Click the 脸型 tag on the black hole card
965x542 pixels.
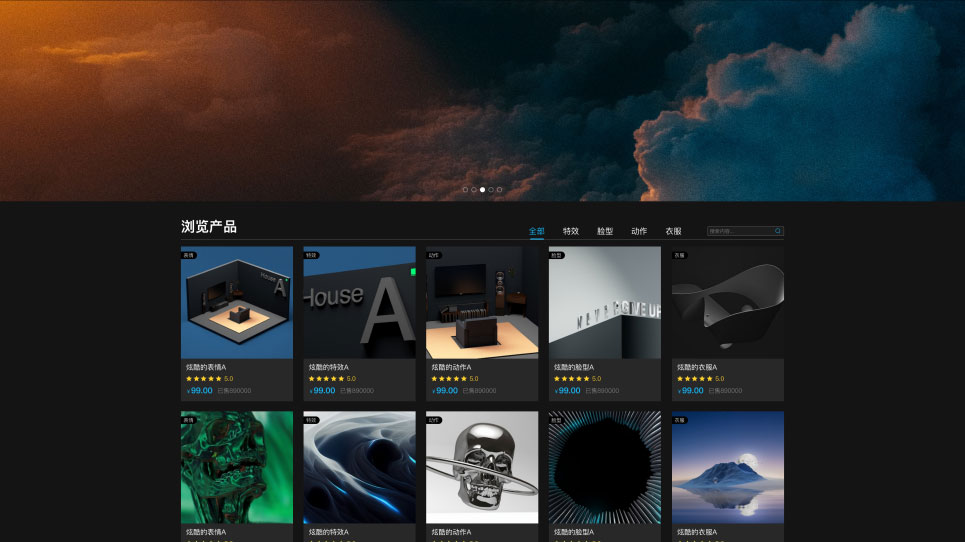tap(556, 420)
